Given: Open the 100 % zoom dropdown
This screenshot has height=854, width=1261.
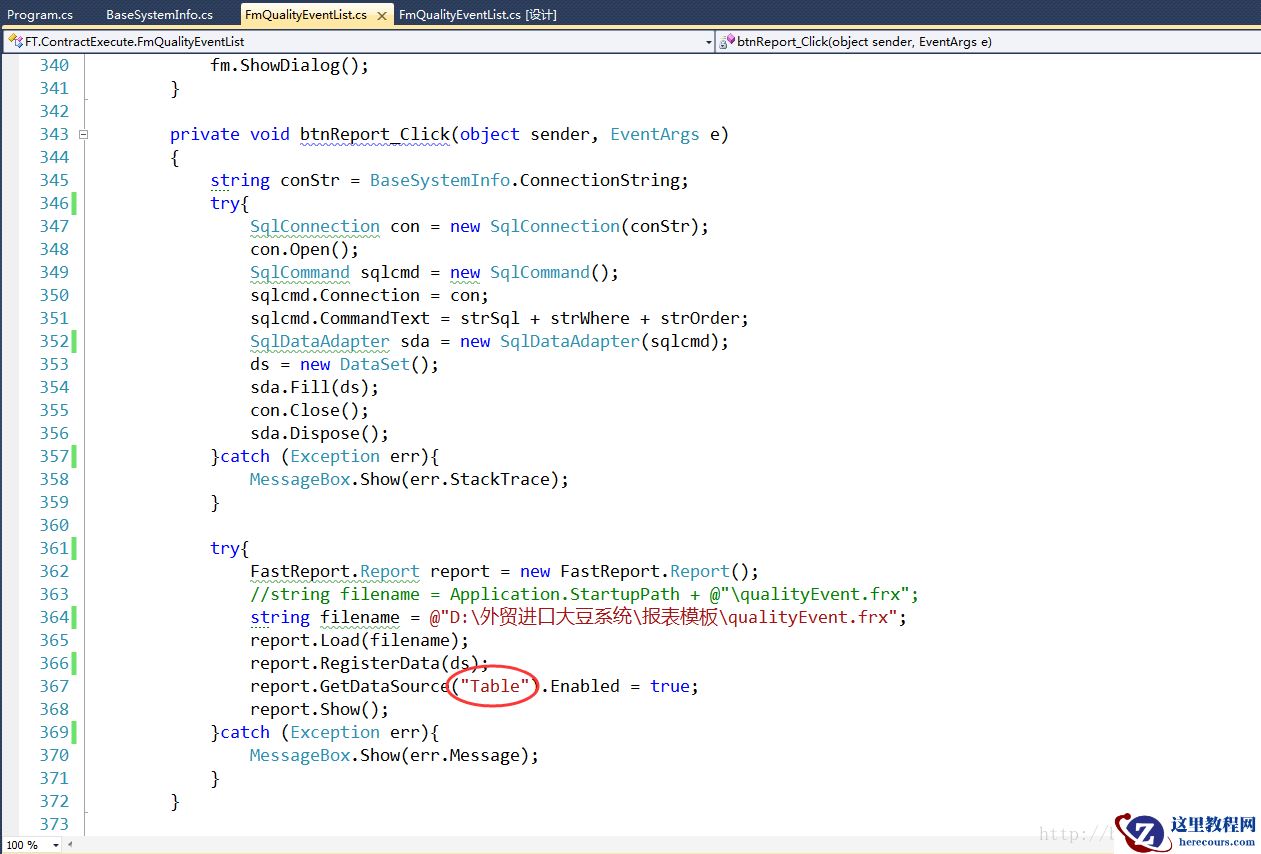Looking at the screenshot, I should [54, 845].
